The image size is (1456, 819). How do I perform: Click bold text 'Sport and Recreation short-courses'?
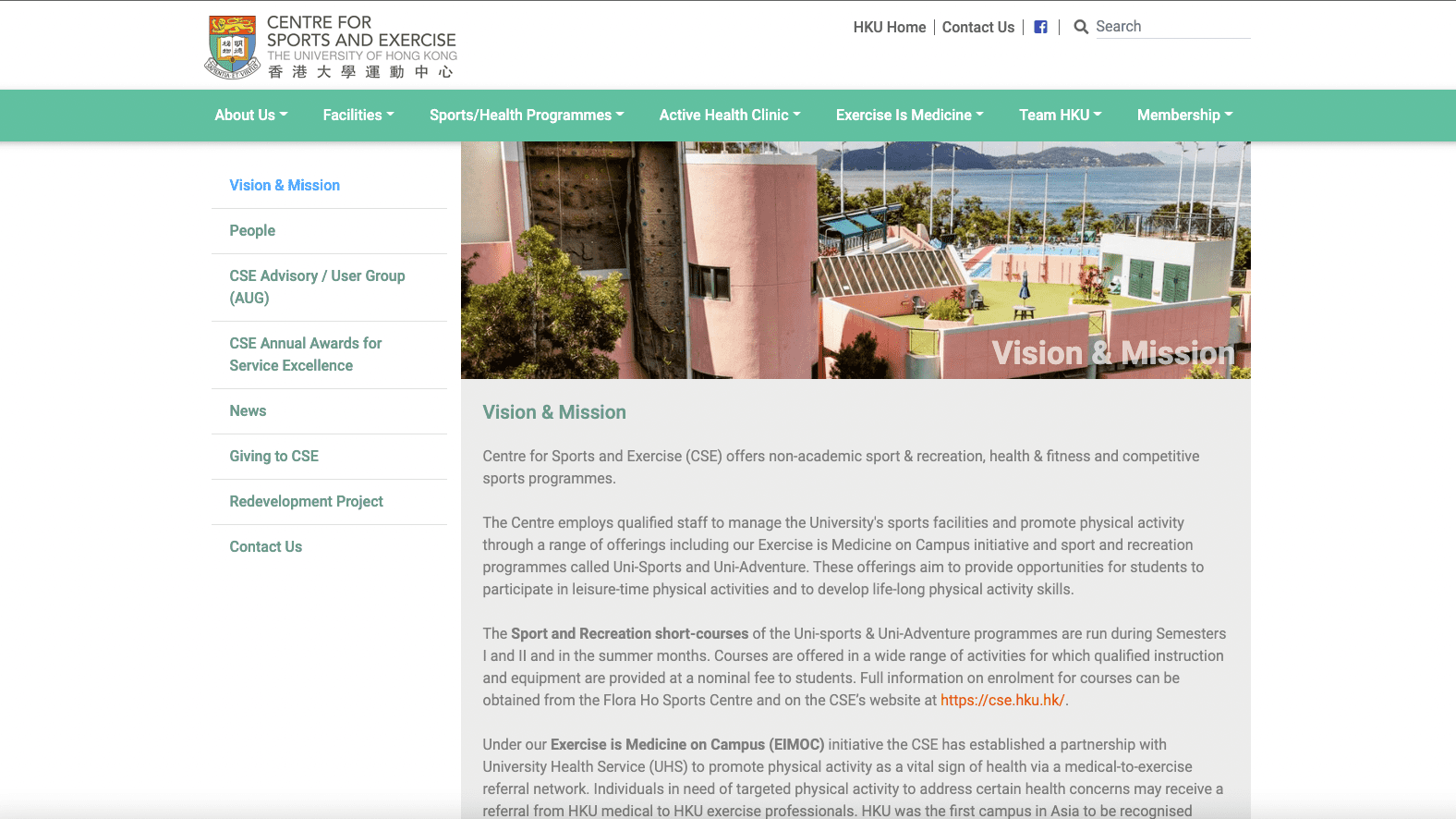tap(630, 634)
